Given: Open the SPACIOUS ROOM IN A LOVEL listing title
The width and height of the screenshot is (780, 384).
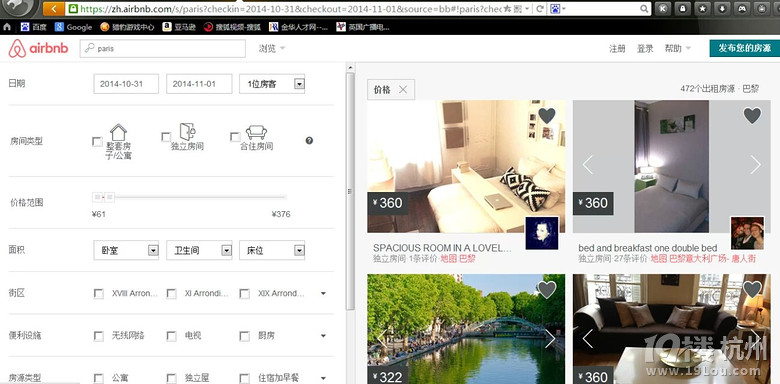Looking at the screenshot, I should point(442,248).
